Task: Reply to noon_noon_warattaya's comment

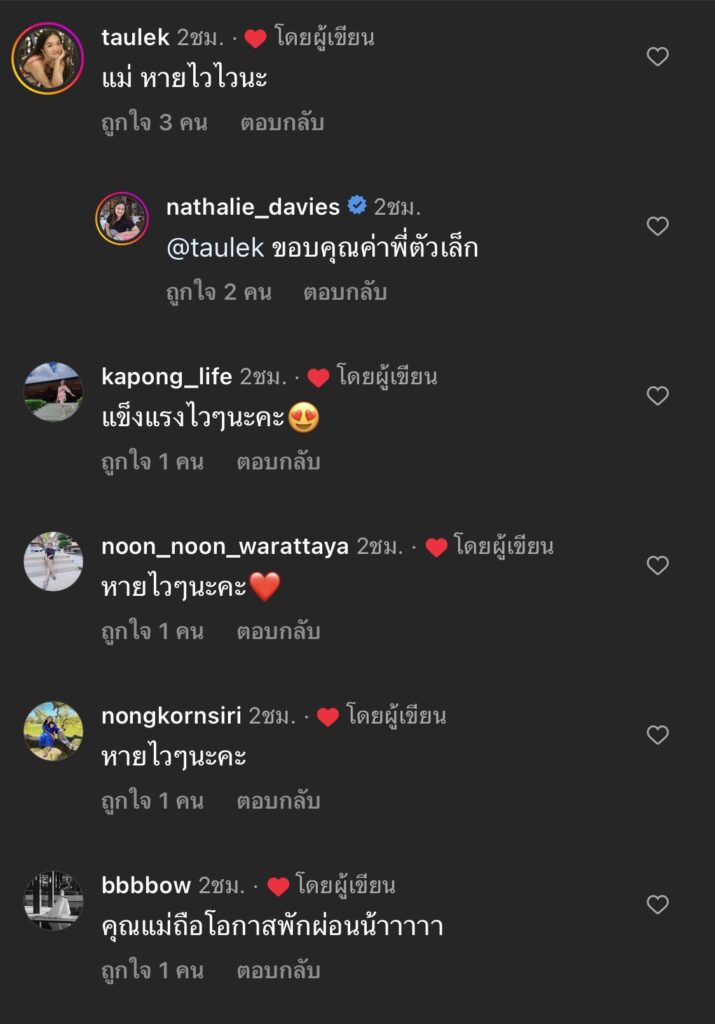Action: click(278, 632)
